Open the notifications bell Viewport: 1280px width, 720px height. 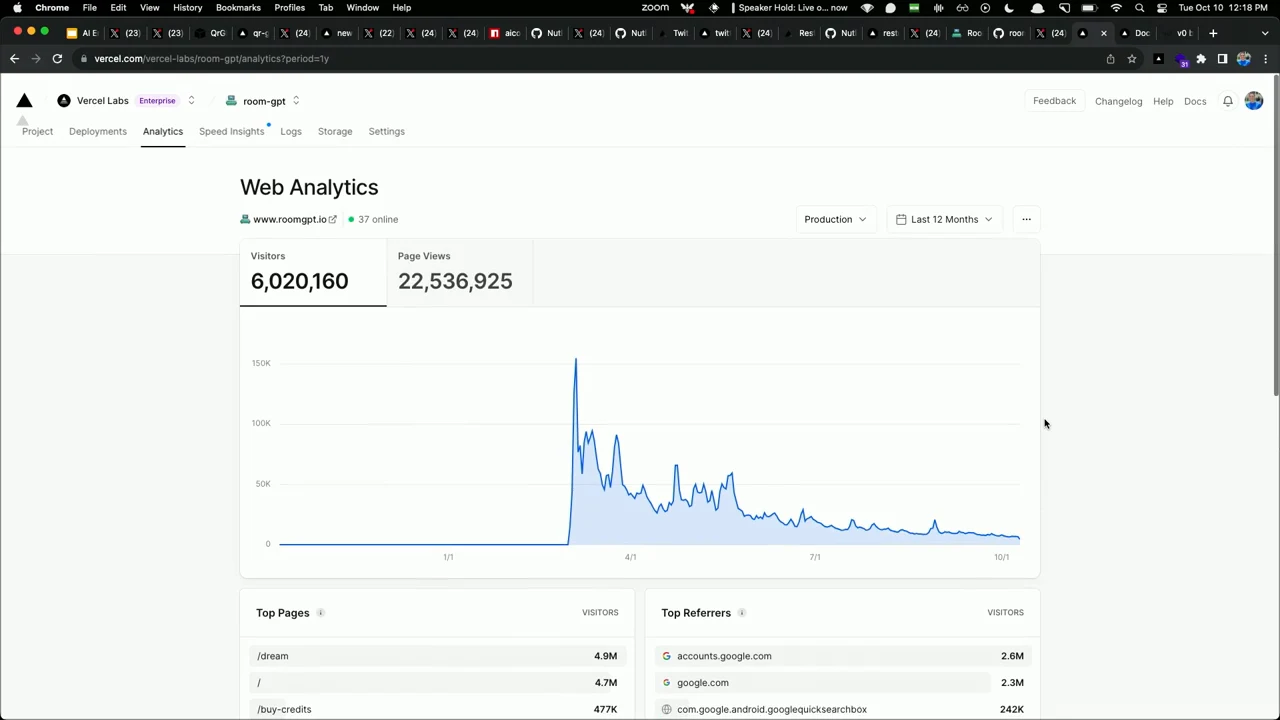click(x=1228, y=101)
